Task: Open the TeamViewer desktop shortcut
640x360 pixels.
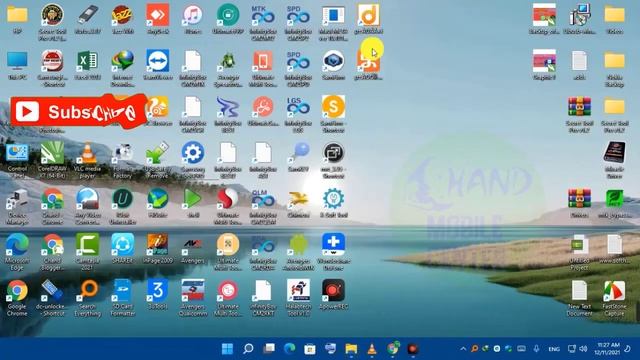Action: 158,64
